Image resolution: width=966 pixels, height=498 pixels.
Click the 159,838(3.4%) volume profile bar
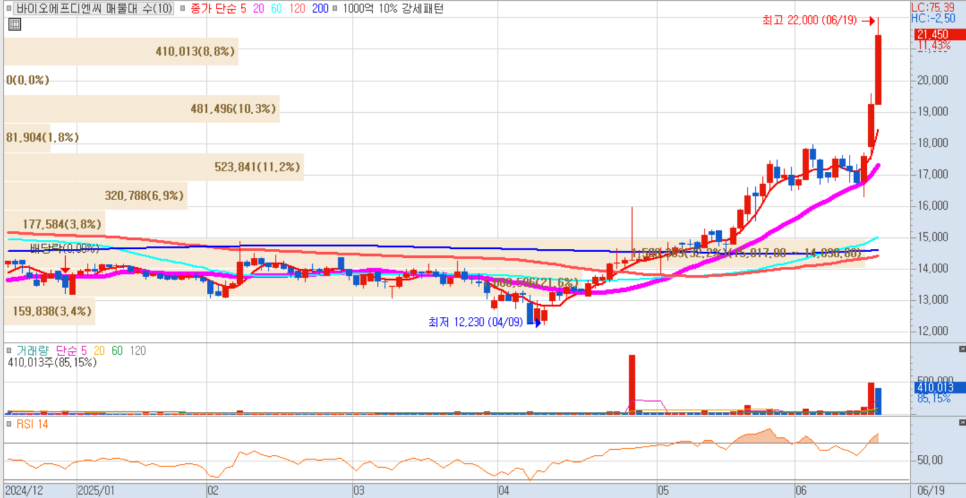(x=49, y=311)
